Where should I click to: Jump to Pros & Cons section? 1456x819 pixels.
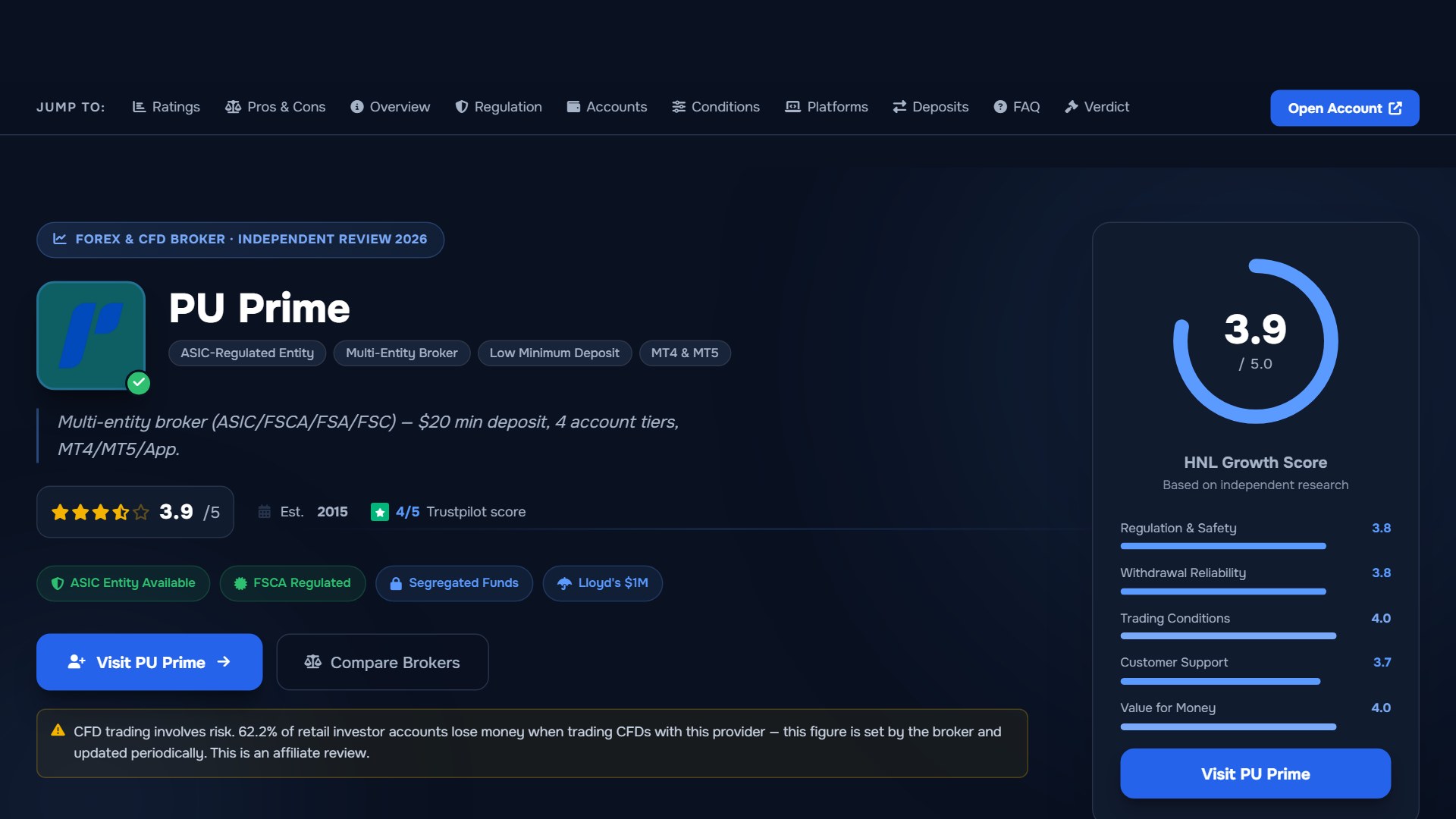coord(275,107)
